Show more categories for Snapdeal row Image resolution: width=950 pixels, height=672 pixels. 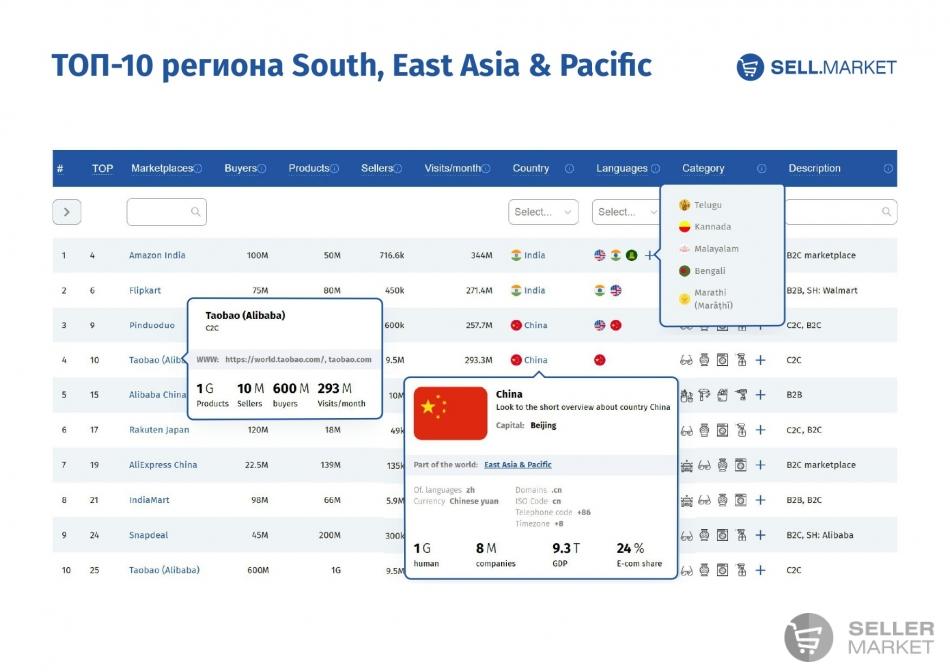point(760,536)
